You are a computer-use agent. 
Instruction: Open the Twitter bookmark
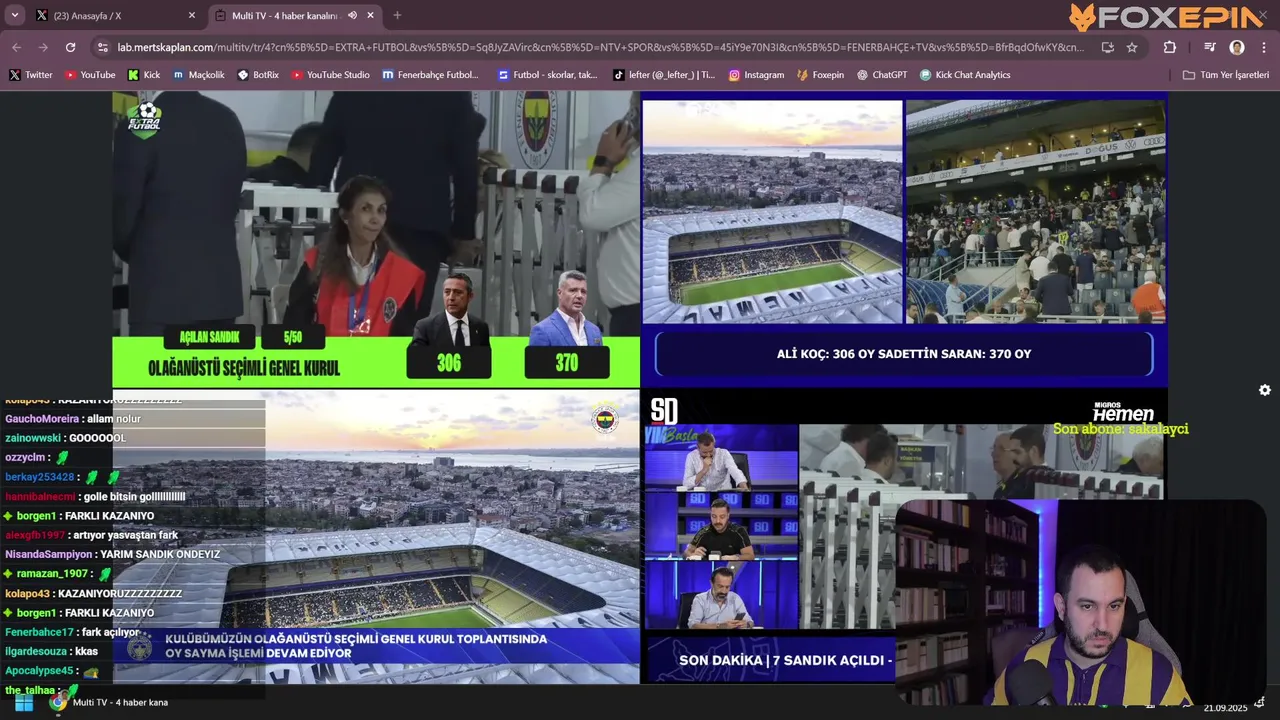(31, 75)
